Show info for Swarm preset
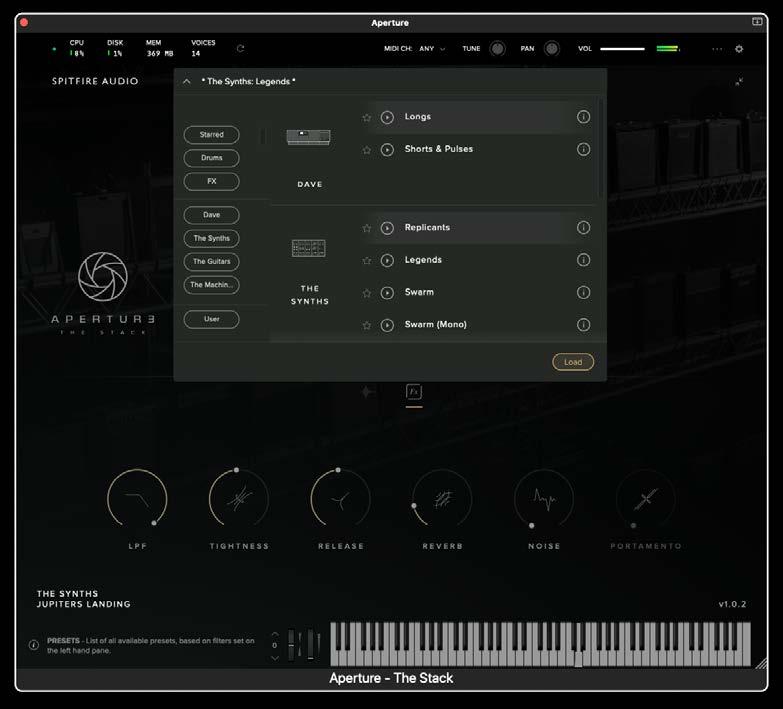Image resolution: width=783 pixels, height=709 pixels. point(583,293)
